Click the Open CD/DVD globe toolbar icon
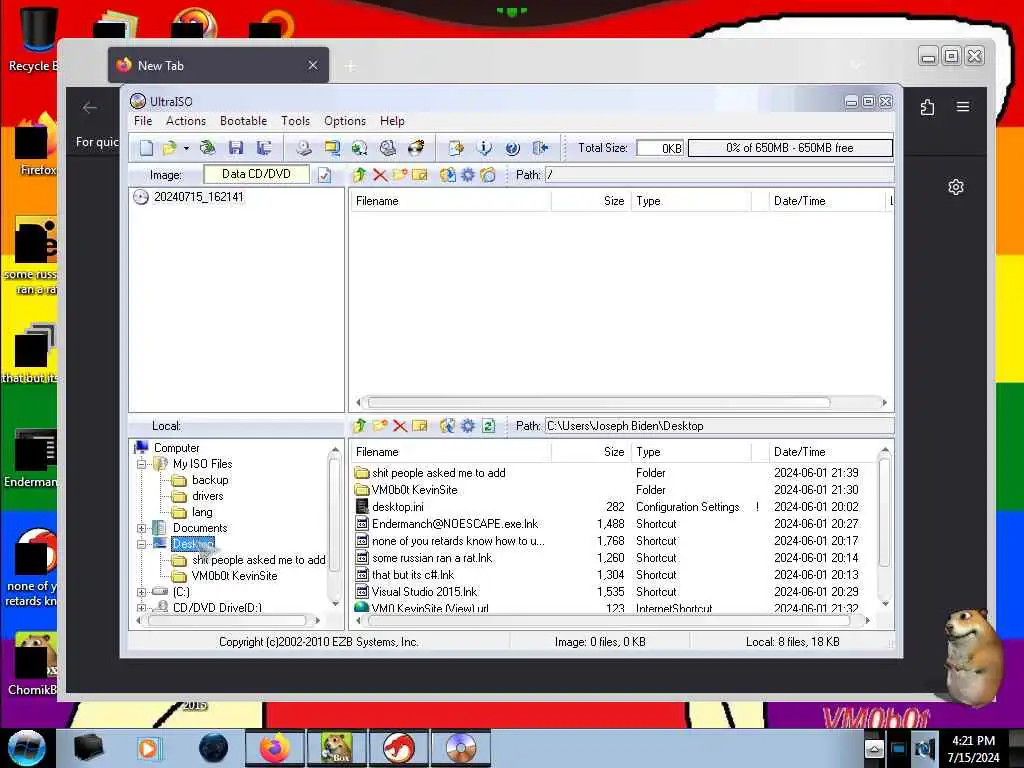 tap(208, 148)
